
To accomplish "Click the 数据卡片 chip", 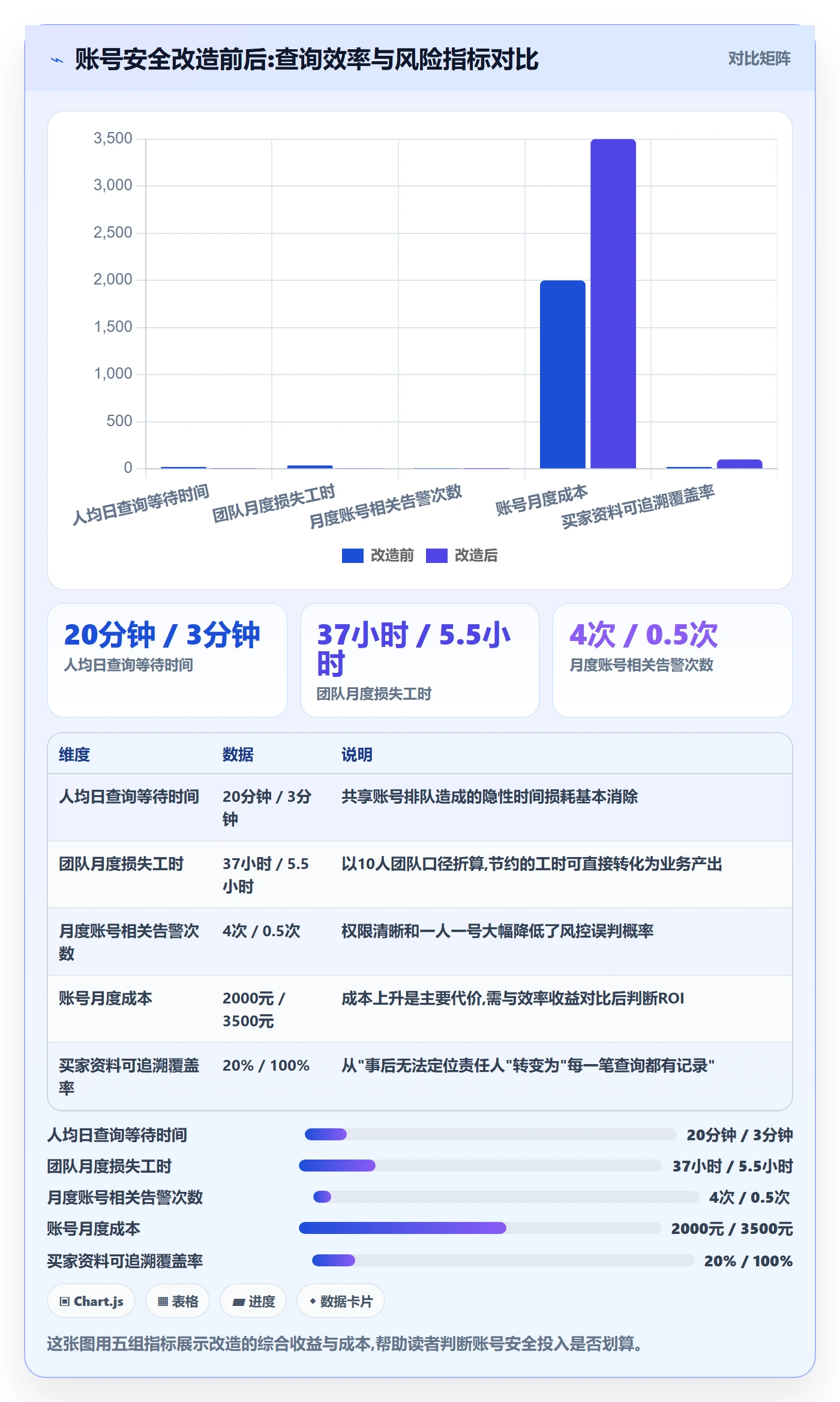I will [341, 1301].
